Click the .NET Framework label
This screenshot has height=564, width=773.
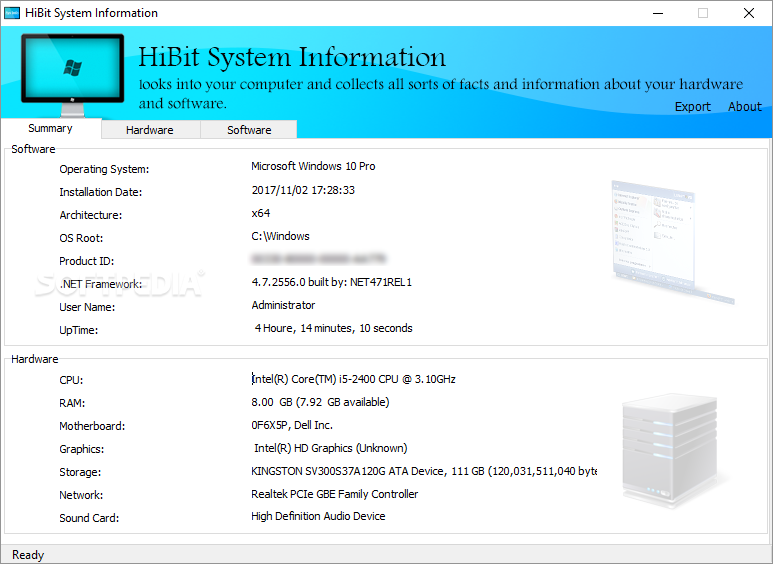[101, 284]
